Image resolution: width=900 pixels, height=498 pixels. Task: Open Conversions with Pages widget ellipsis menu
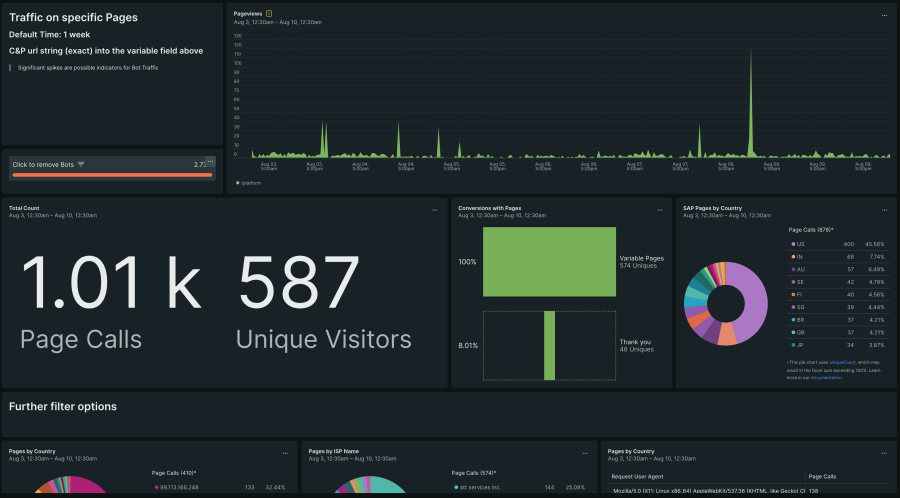point(659,210)
